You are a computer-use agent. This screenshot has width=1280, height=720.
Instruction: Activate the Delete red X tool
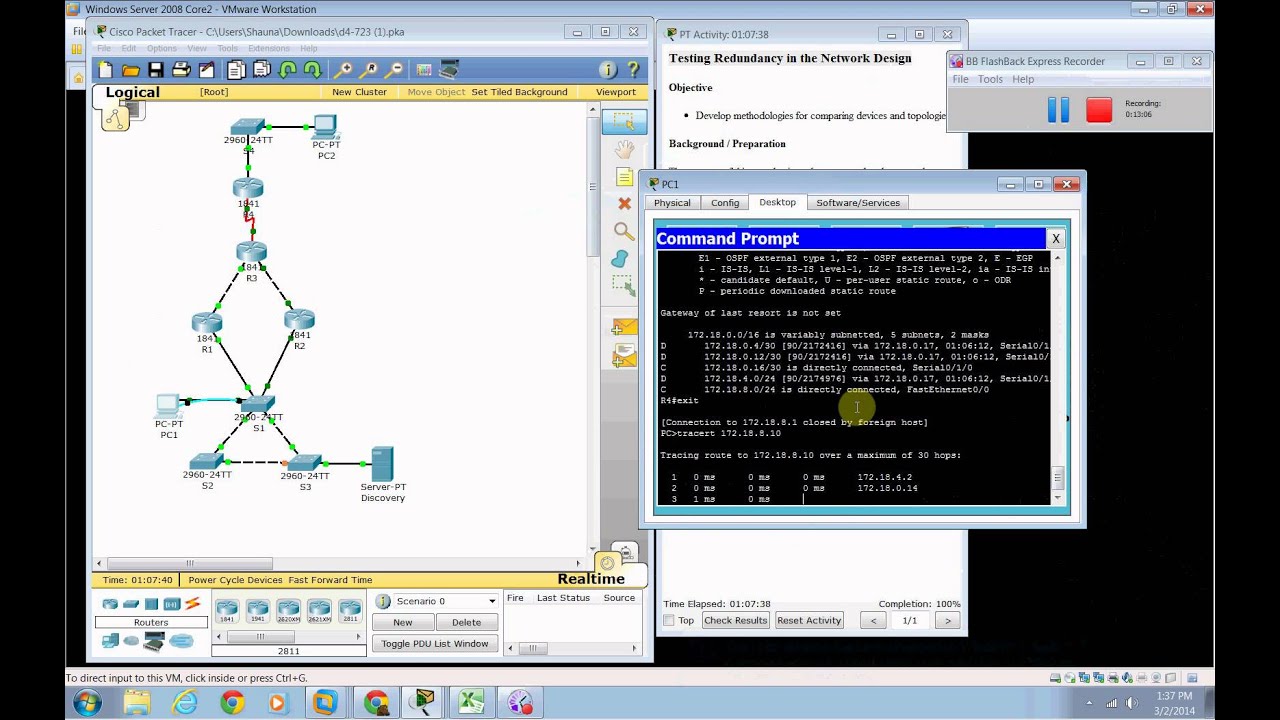coord(624,204)
